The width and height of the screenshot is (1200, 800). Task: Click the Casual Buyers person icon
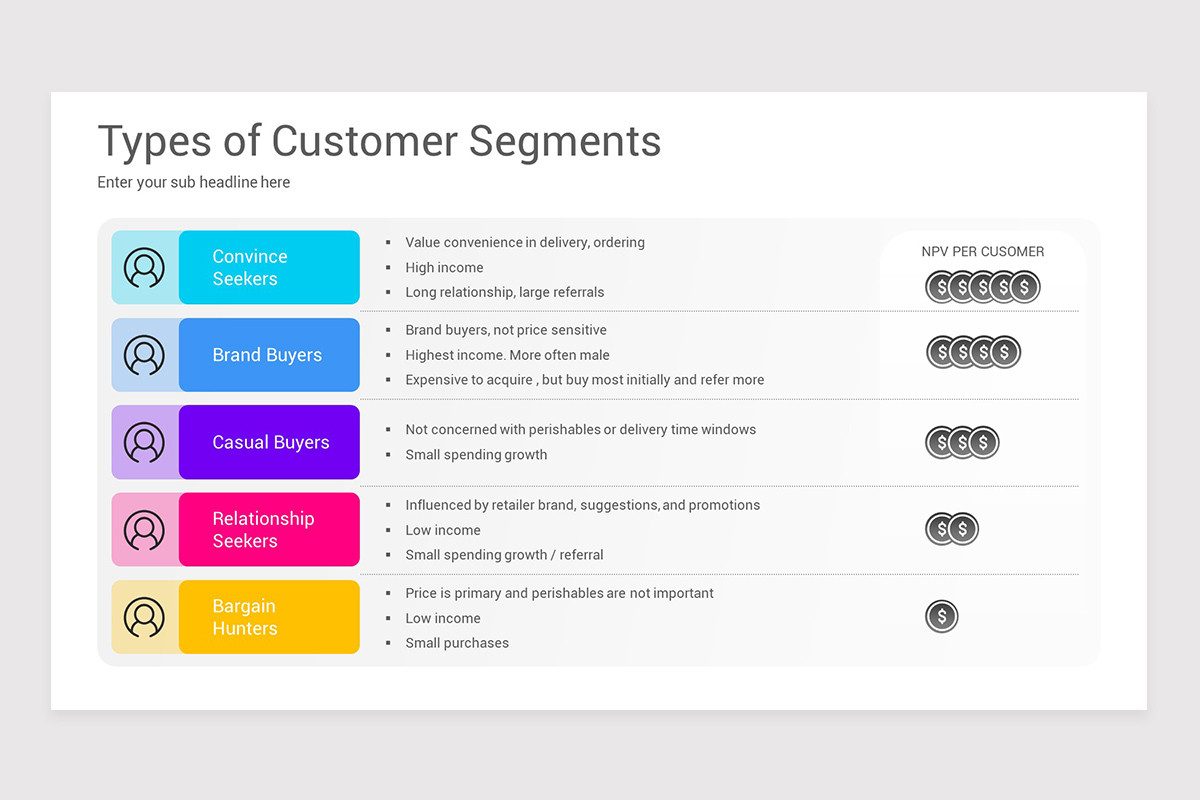(x=144, y=442)
